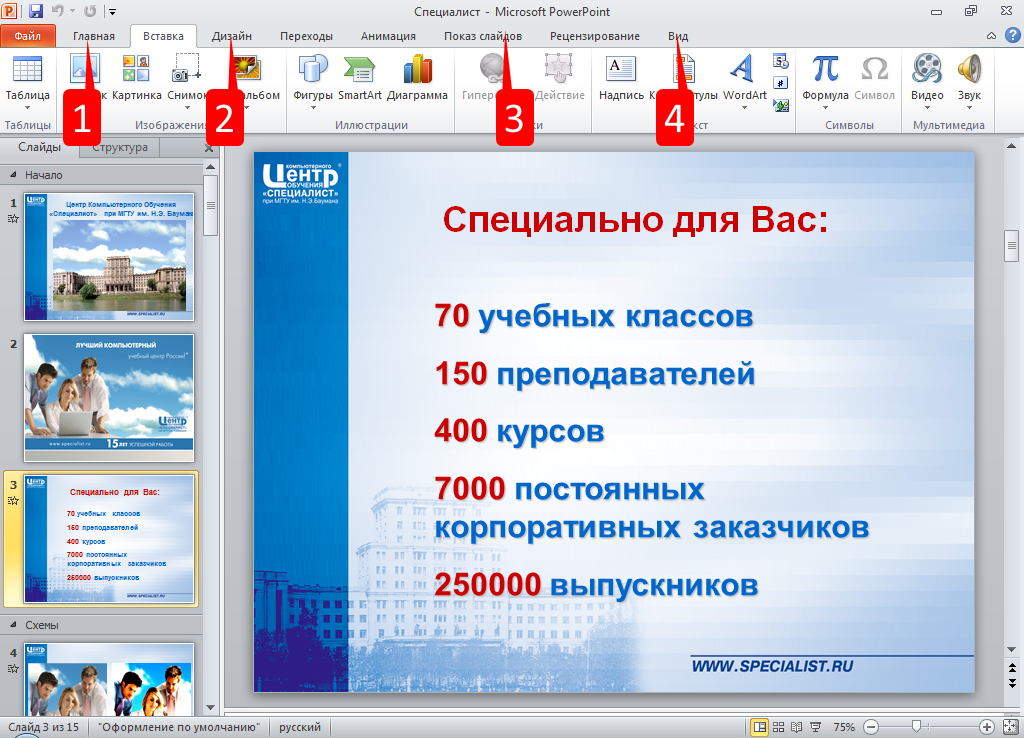This screenshot has width=1024, height=738.
Task: Start slide show from status bar icon
Action: tap(815, 727)
